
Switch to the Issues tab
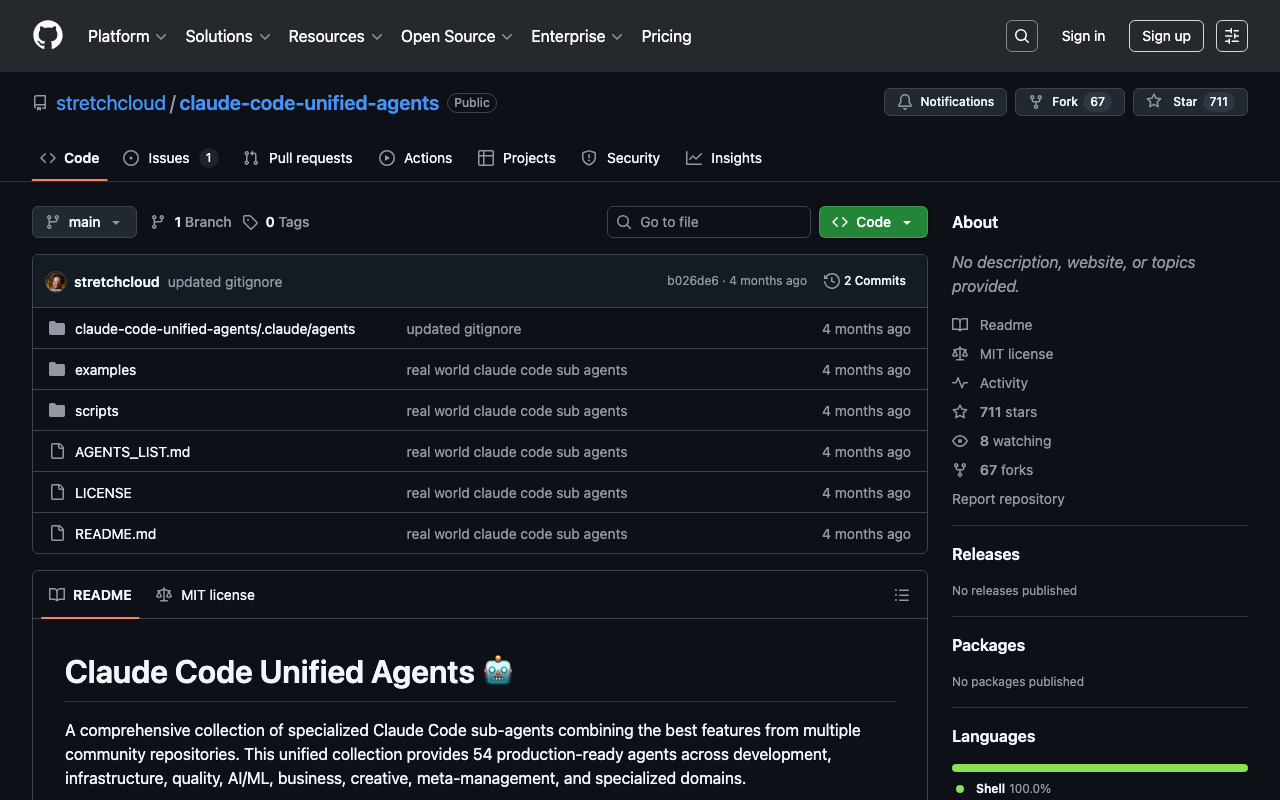click(169, 158)
